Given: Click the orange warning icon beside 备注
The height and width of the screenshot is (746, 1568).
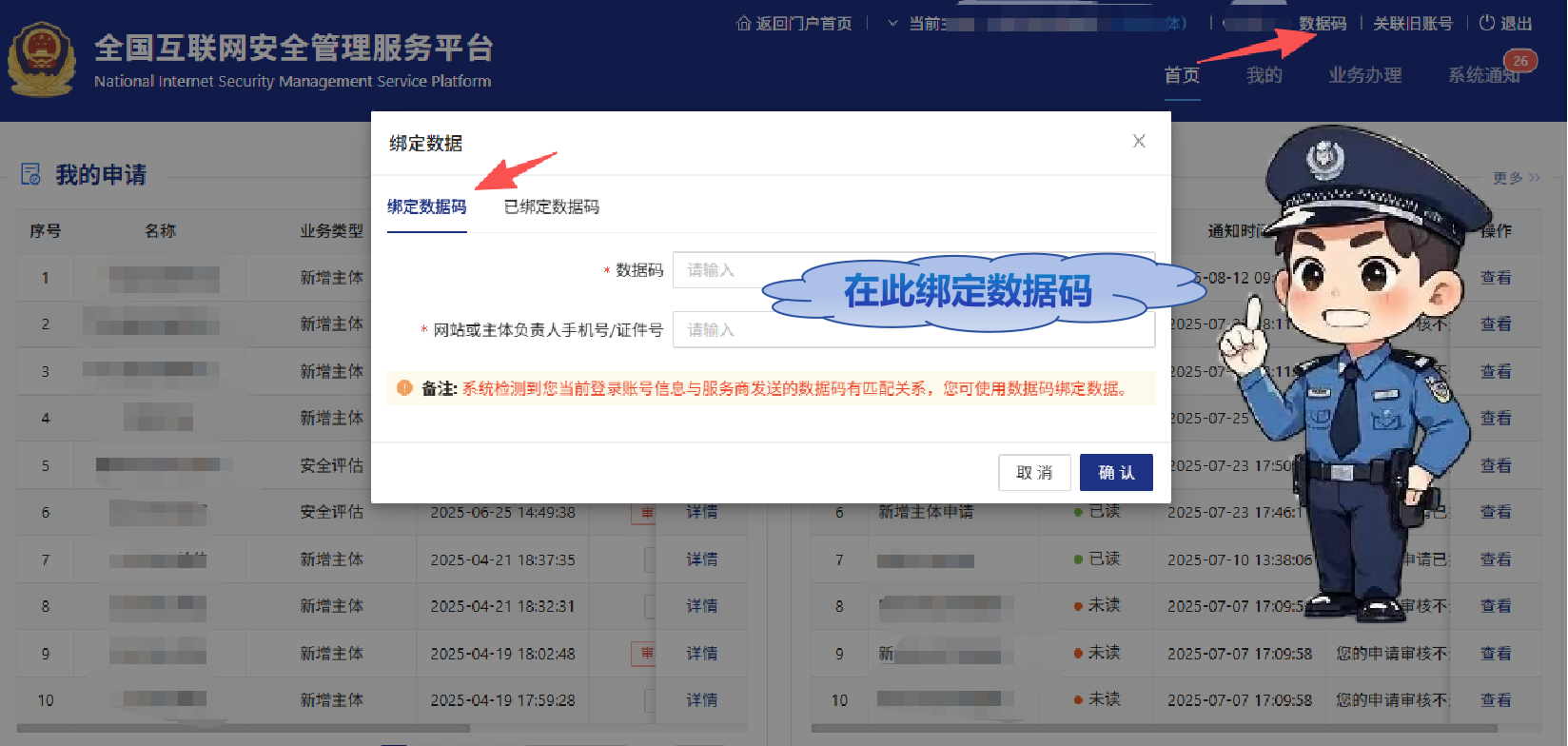Looking at the screenshot, I should coord(404,388).
